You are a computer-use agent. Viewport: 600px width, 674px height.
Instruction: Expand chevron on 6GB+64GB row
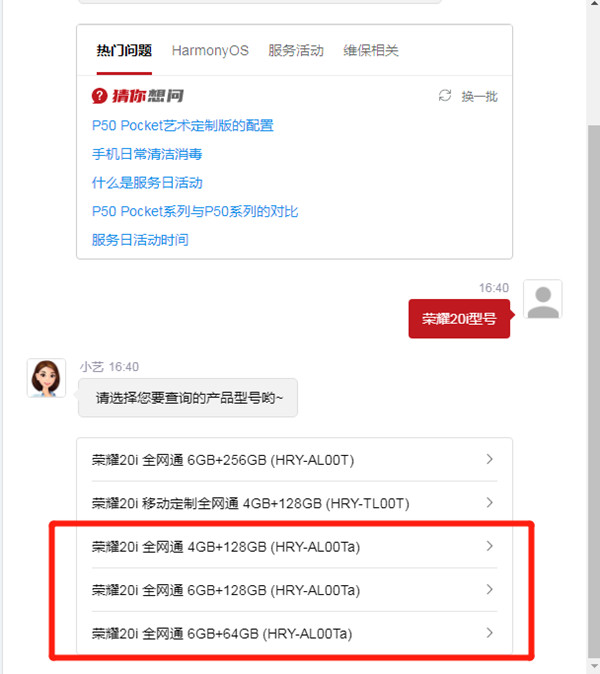[489, 633]
